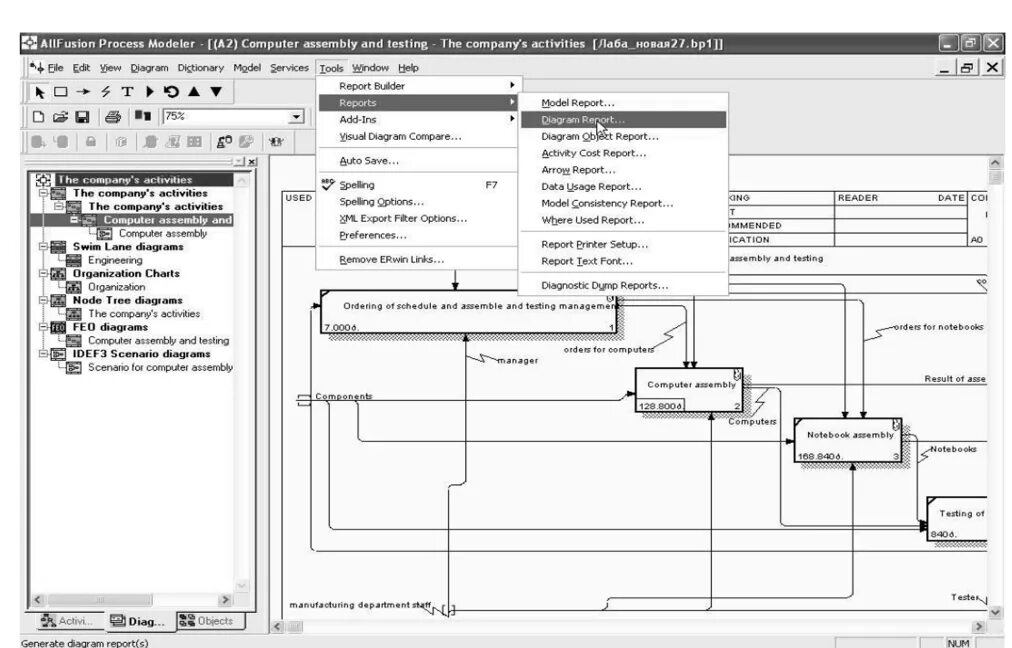The image size is (1012, 648).
Task: Click the bug-shaped icon on third toolbar
Action: [276, 141]
